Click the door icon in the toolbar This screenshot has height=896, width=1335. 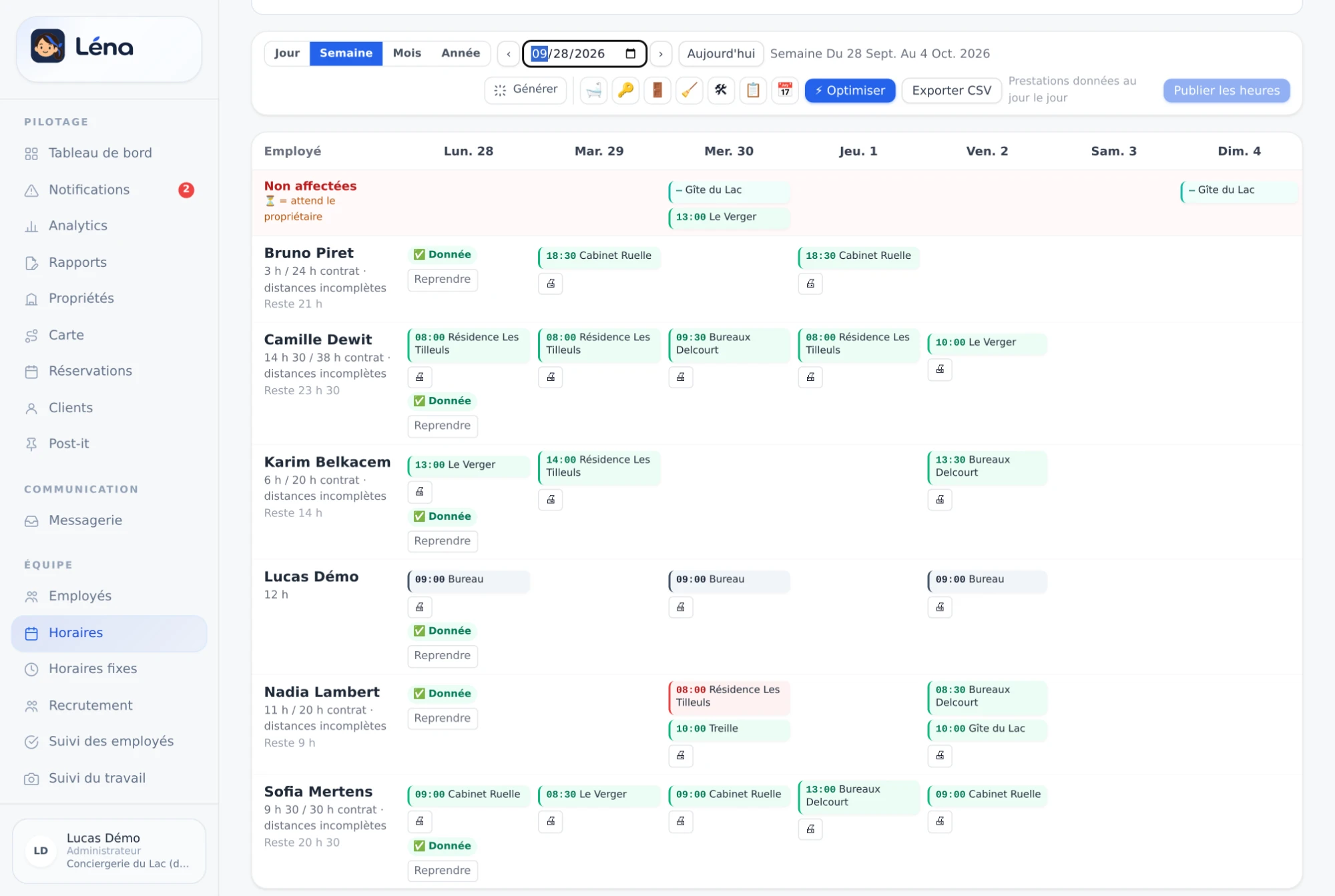pyautogui.click(x=657, y=90)
